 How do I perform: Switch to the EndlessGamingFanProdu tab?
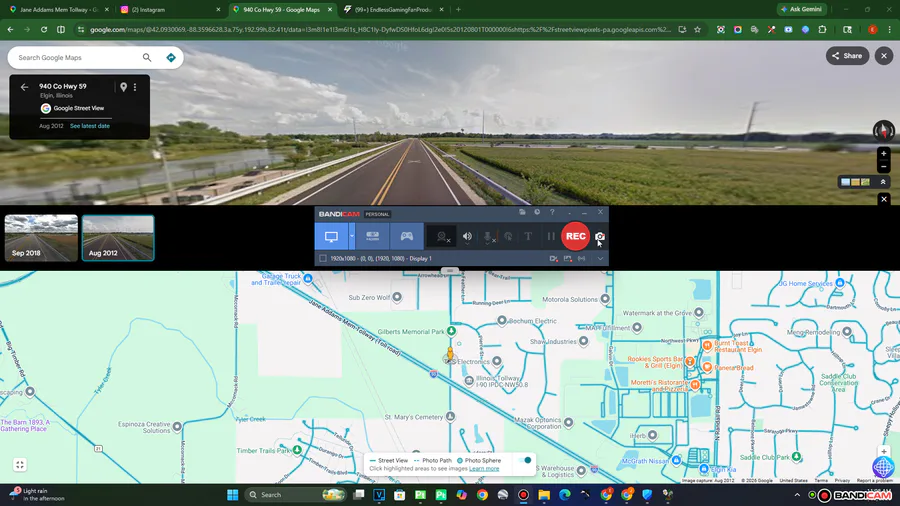tap(394, 10)
